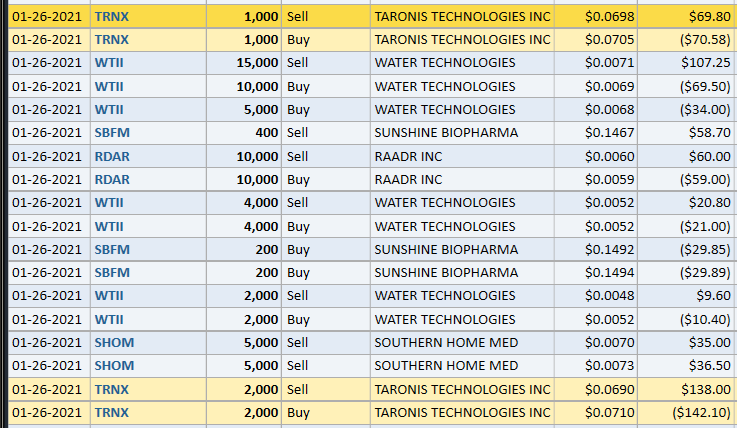Select the $0.1492 price cell

tap(609, 249)
